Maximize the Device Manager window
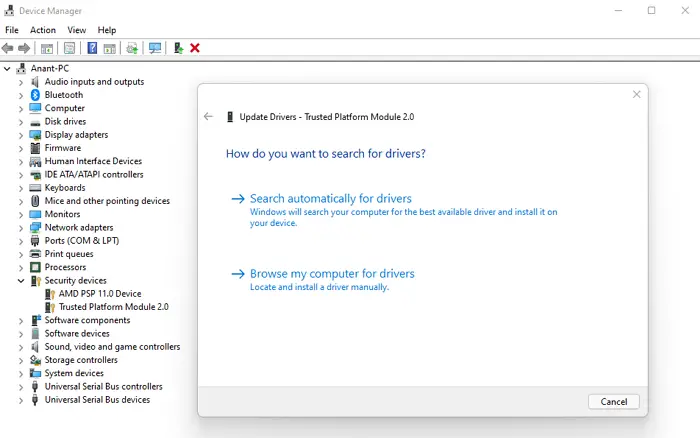 [651, 10]
